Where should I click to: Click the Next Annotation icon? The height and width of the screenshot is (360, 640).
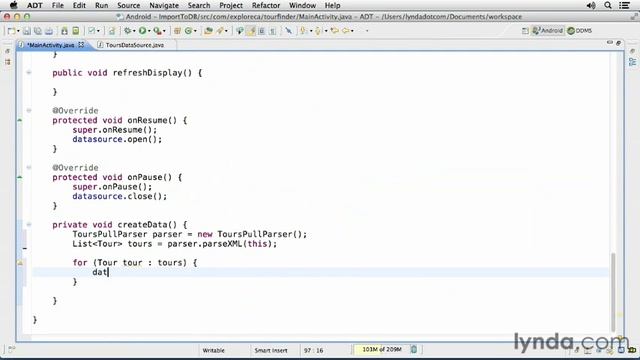(x=303, y=31)
